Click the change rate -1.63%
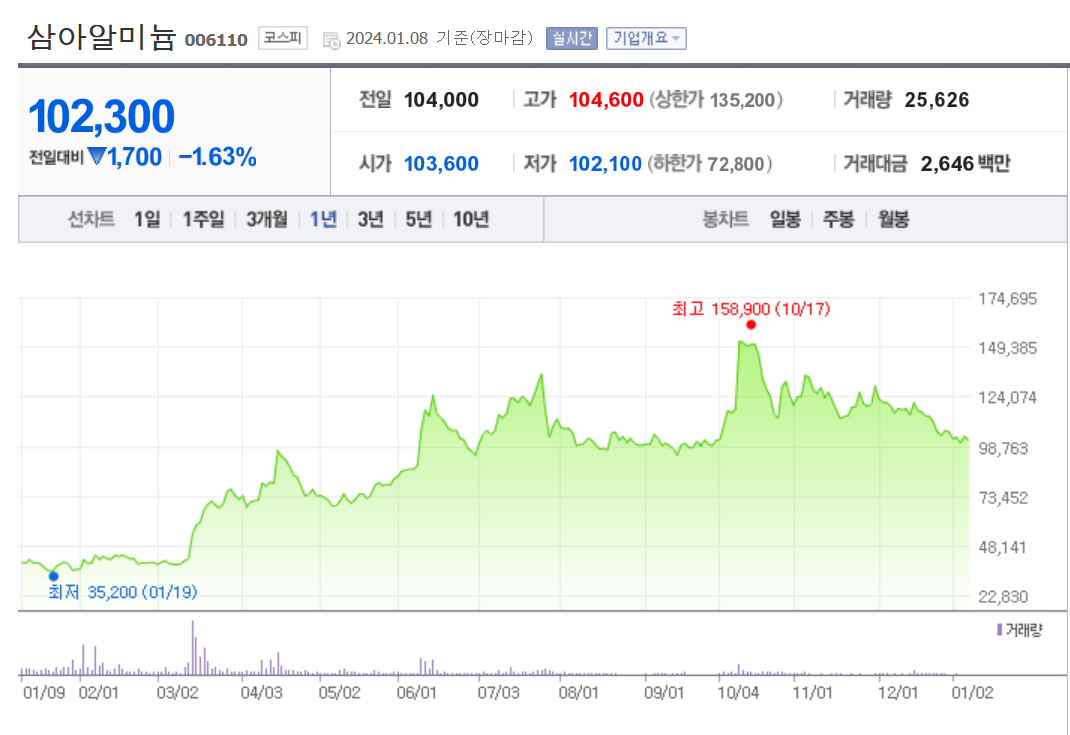This screenshot has width=1070, height=735. click(x=217, y=157)
